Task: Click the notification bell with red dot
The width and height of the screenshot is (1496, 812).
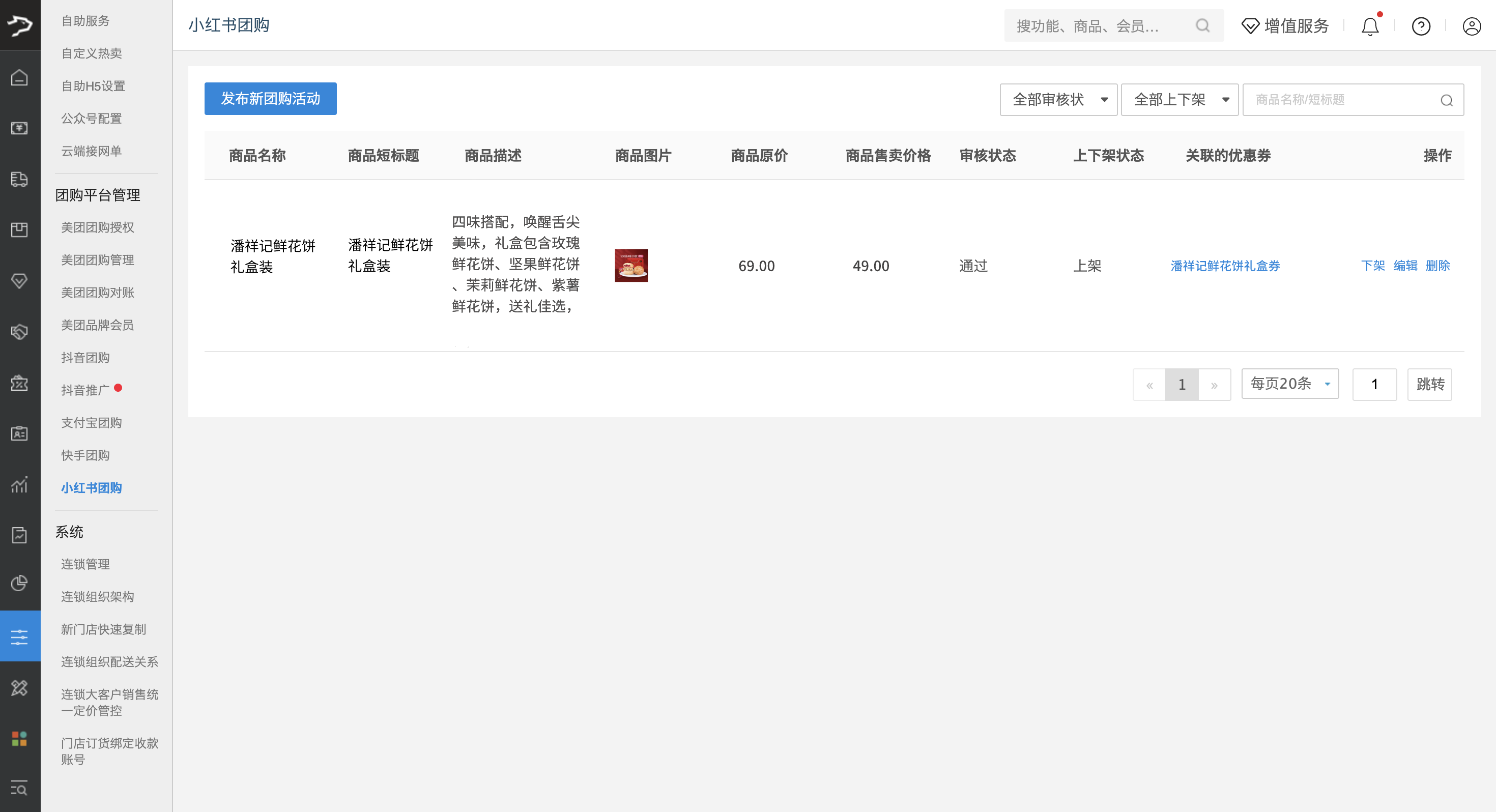Action: [1370, 26]
